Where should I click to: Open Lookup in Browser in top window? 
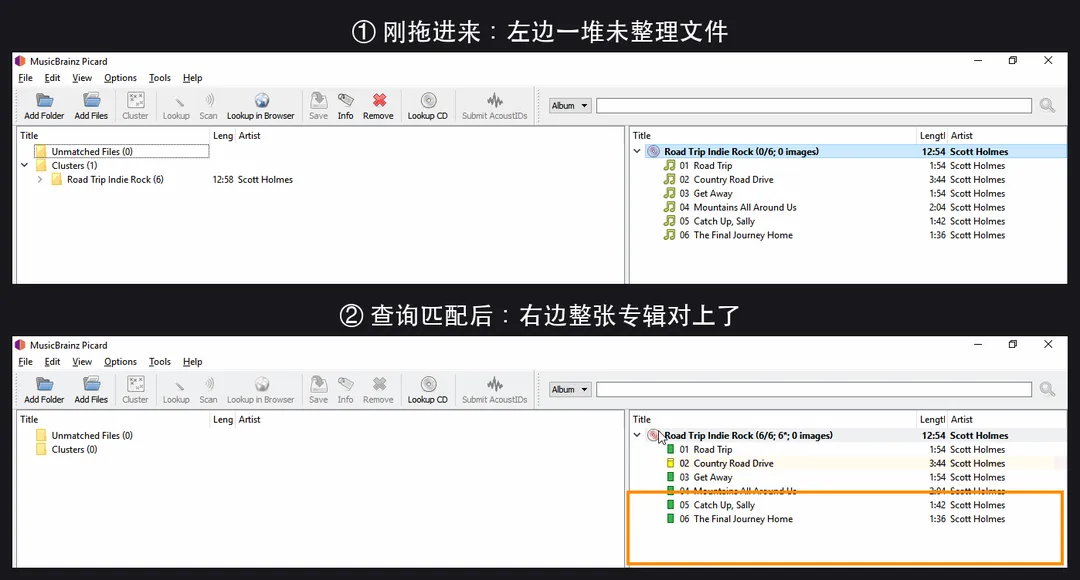point(260,106)
